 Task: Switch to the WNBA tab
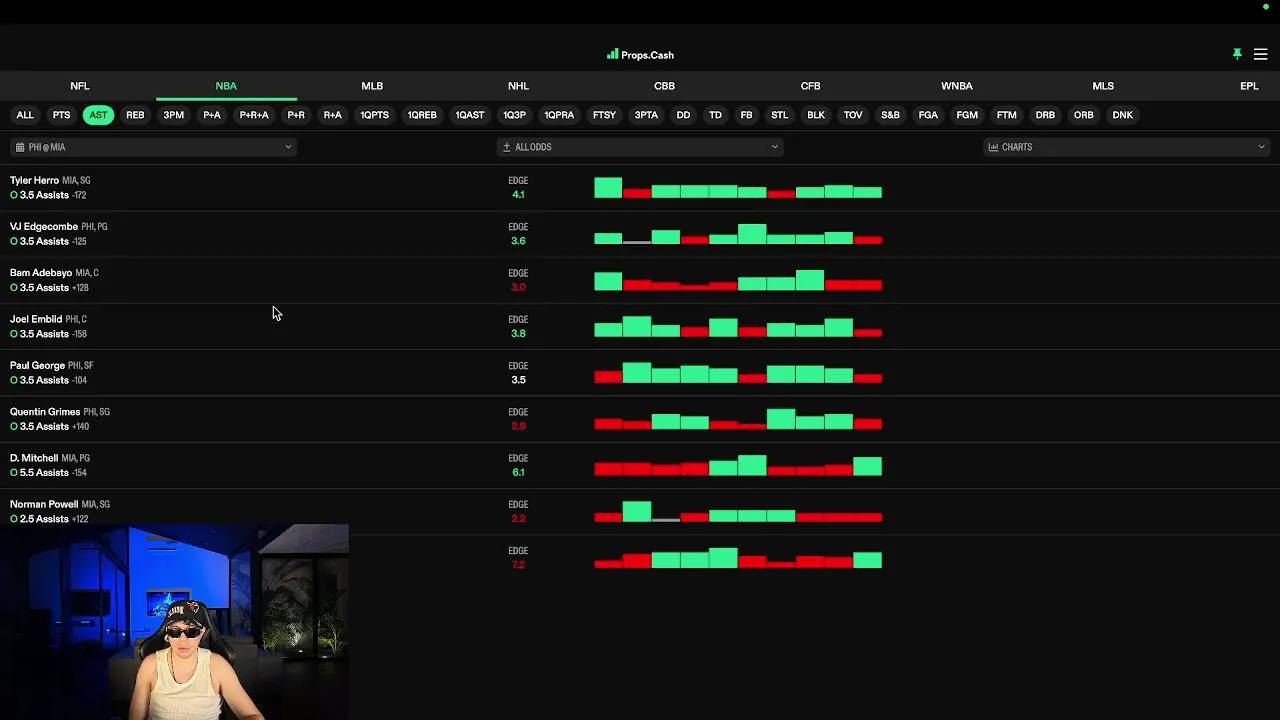(957, 86)
